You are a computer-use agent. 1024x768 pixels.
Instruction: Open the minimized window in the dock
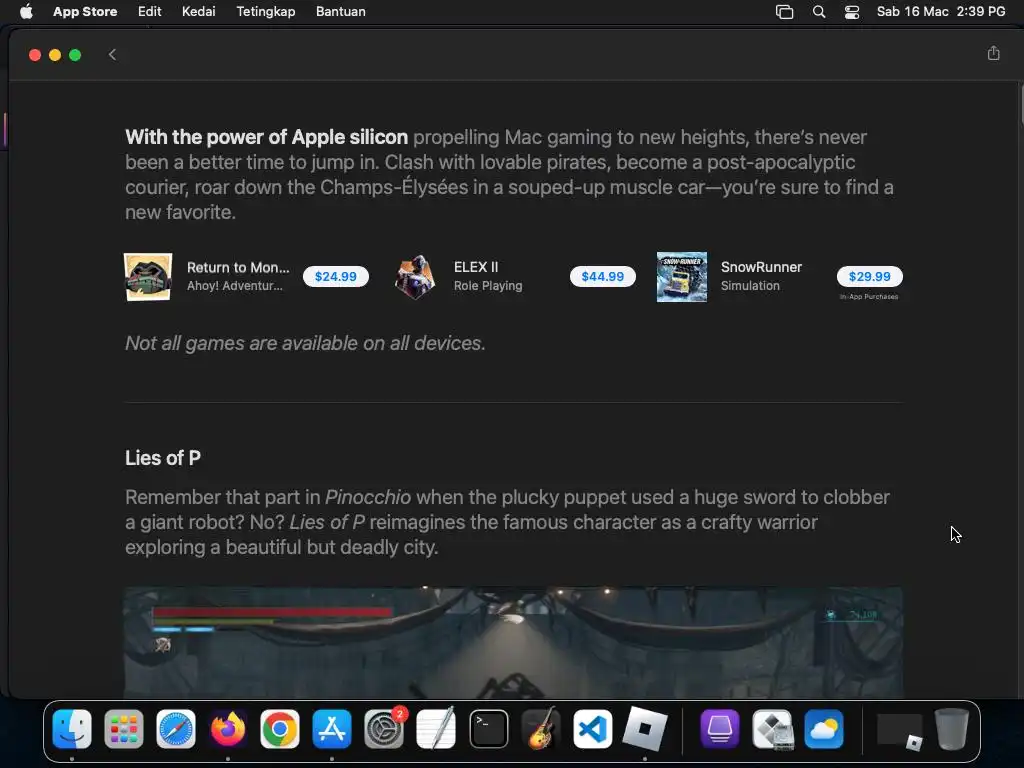[x=900, y=730]
